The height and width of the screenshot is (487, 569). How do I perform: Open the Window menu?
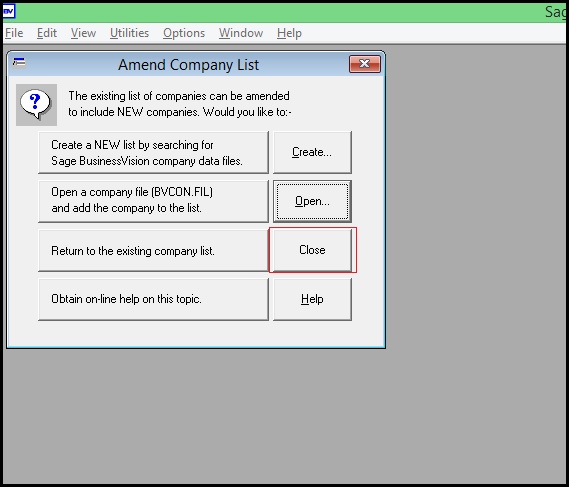[241, 33]
